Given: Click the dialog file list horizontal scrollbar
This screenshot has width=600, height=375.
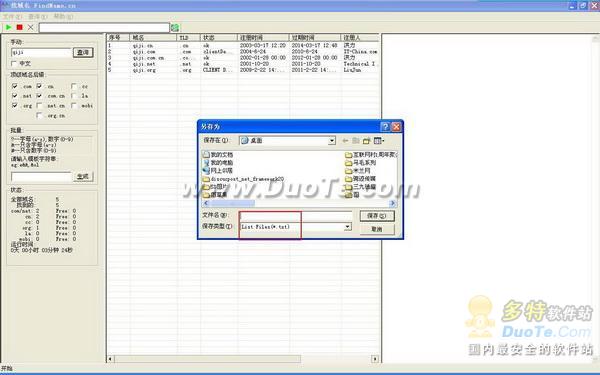Looking at the screenshot, I should (300, 203).
